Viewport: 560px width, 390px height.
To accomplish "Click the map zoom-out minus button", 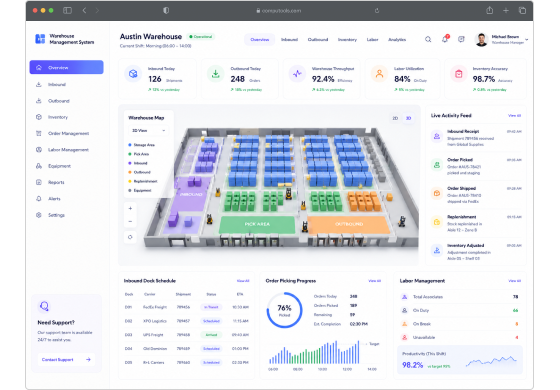I will pos(130,221).
